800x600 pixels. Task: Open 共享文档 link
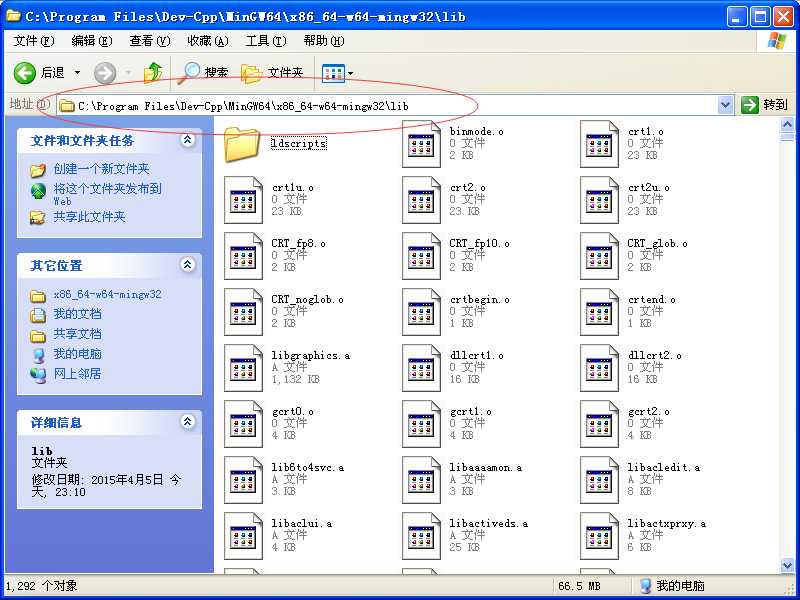point(77,334)
